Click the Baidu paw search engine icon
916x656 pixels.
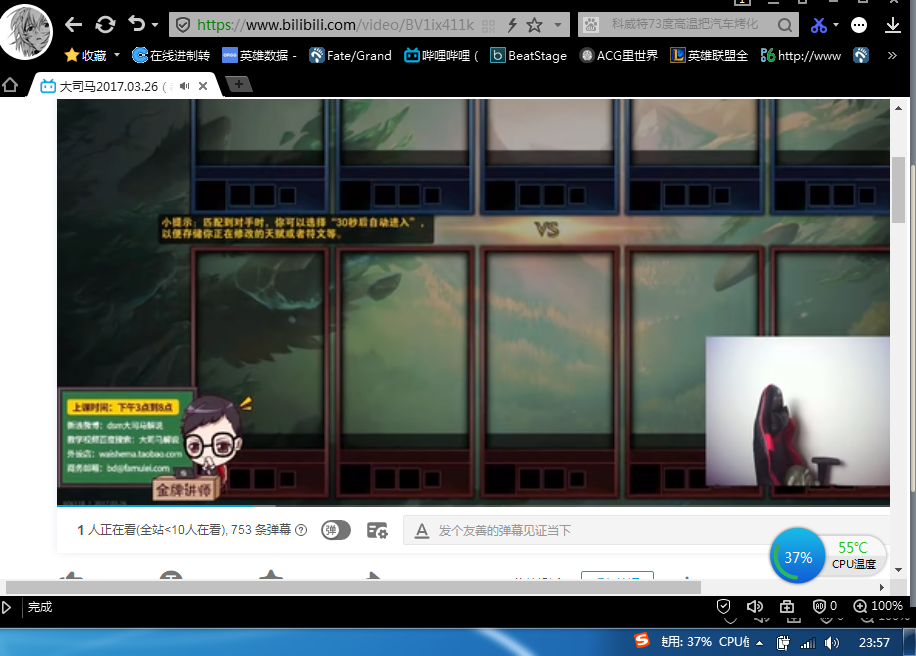(x=591, y=25)
